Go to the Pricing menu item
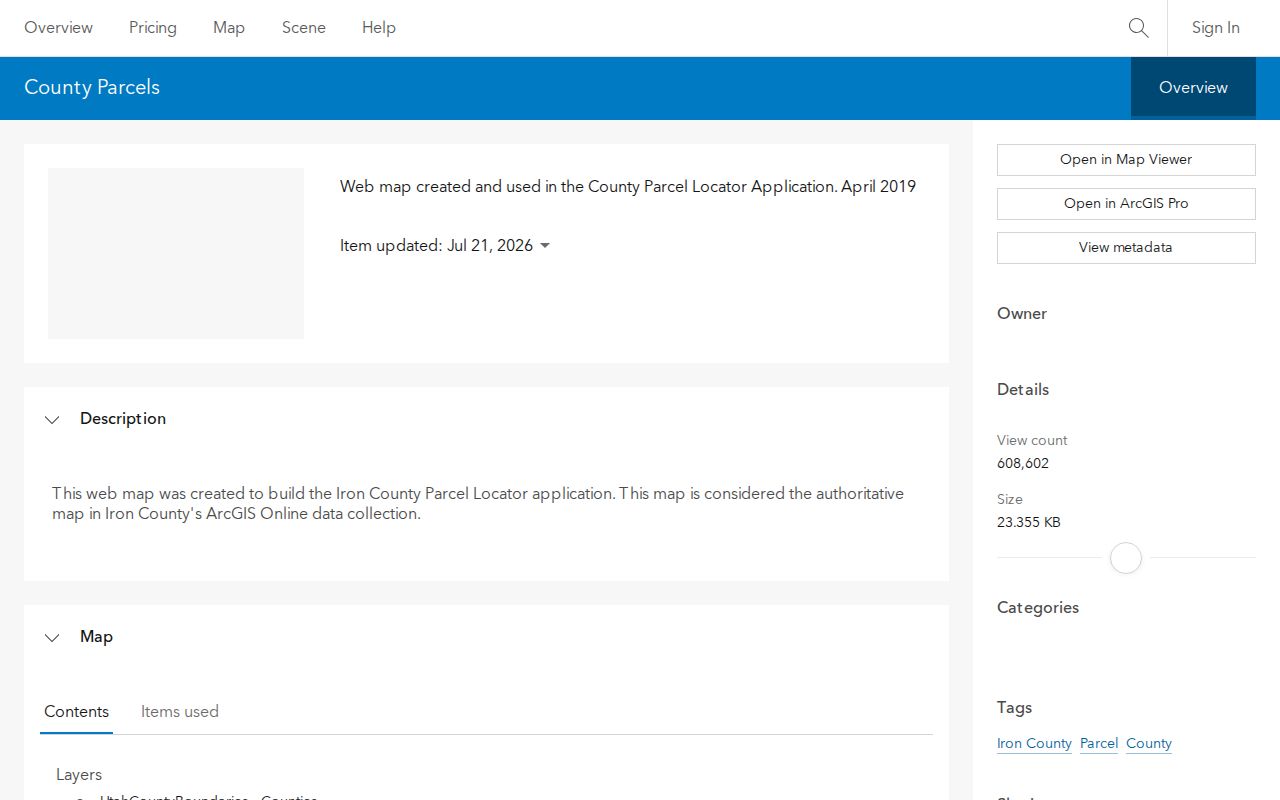The height and width of the screenshot is (800, 1280). 153,28
